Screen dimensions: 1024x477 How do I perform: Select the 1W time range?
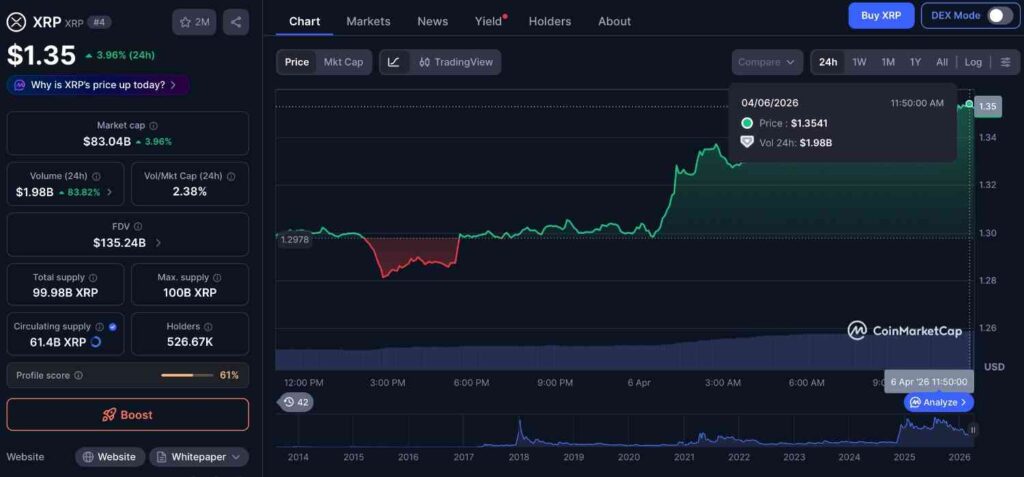(859, 62)
